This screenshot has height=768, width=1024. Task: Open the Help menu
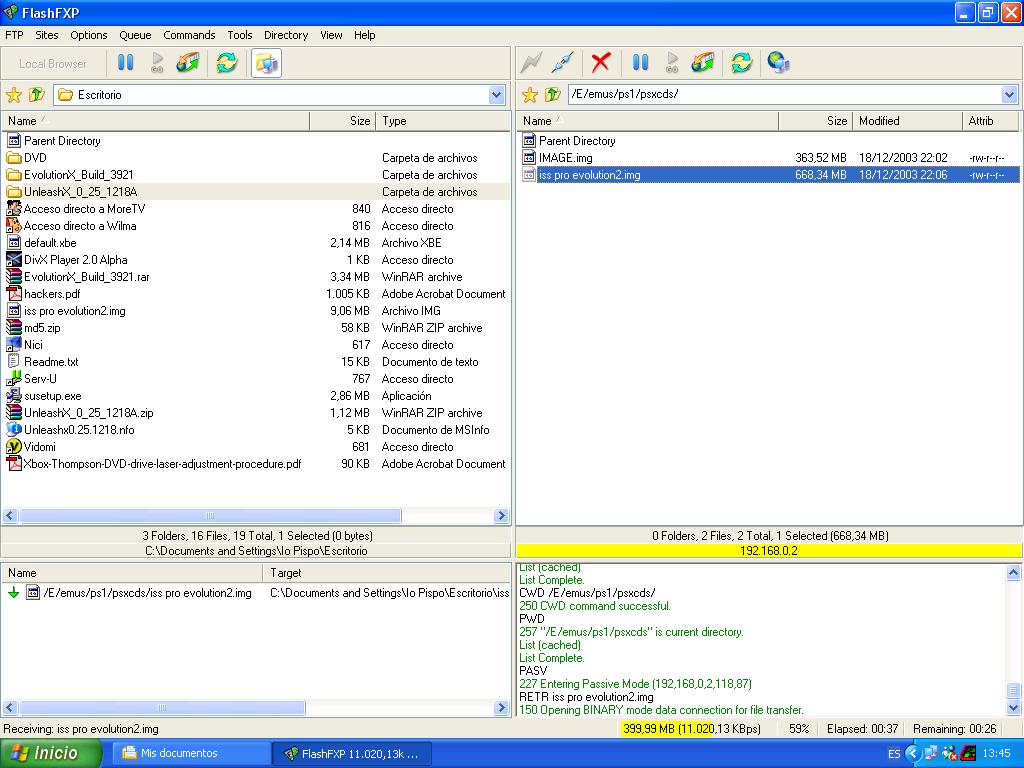pyautogui.click(x=364, y=35)
